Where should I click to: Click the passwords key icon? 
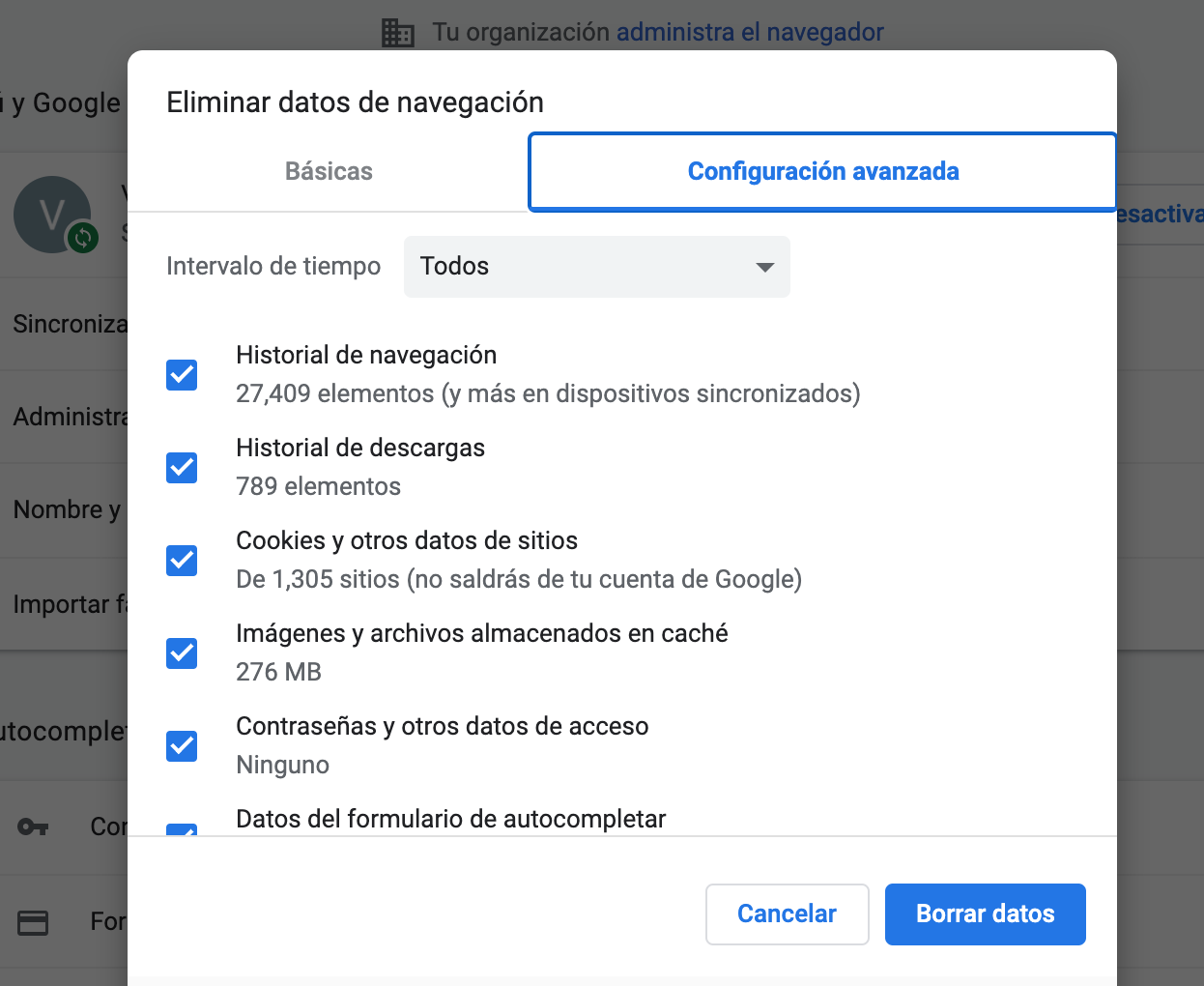pos(33,827)
